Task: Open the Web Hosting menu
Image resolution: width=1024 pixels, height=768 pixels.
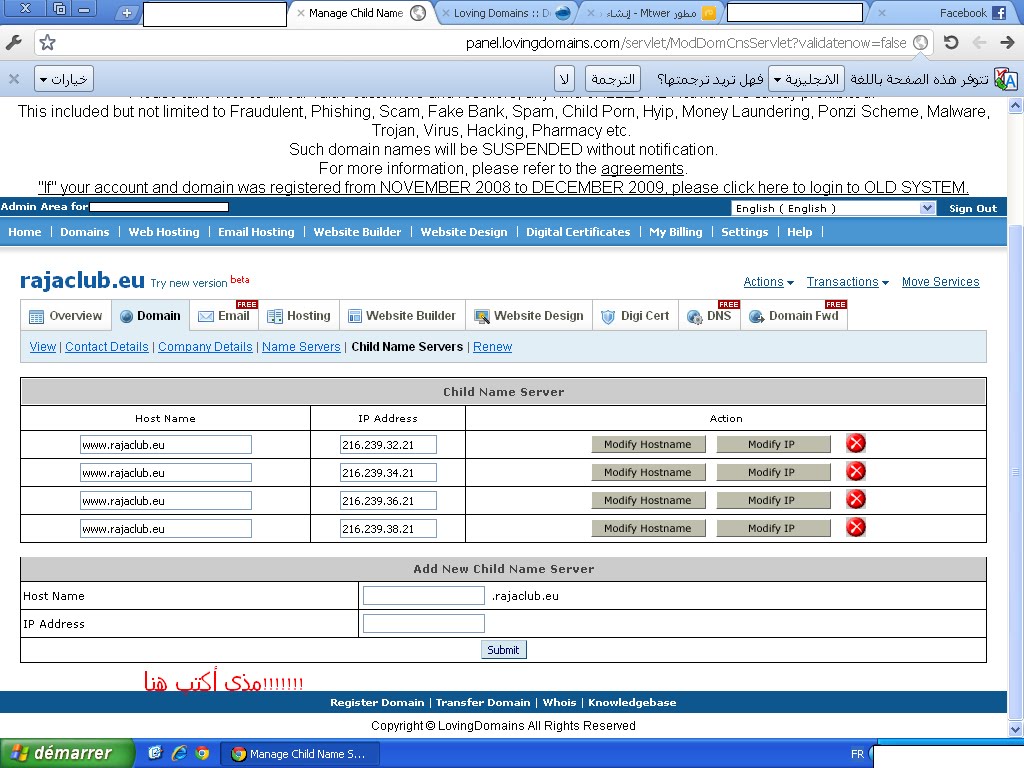Action: click(x=164, y=232)
